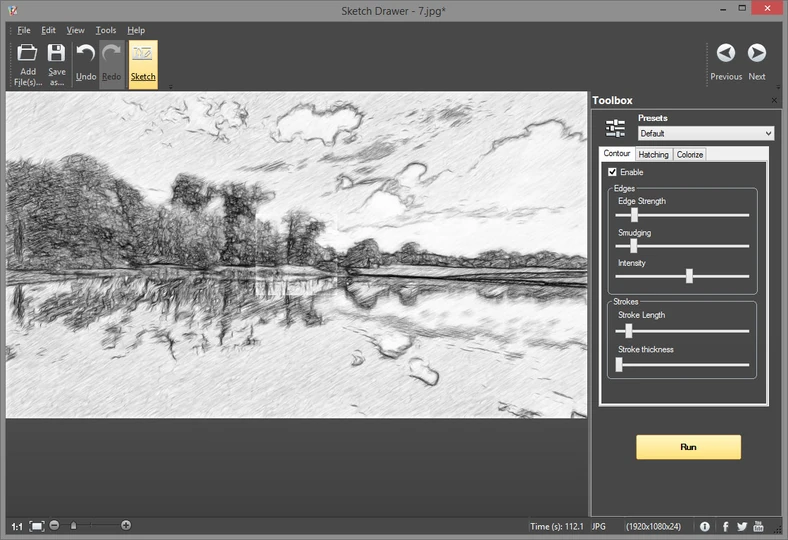788x540 pixels.
Task: Click the Edge Strength slider handle
Action: click(x=634, y=214)
